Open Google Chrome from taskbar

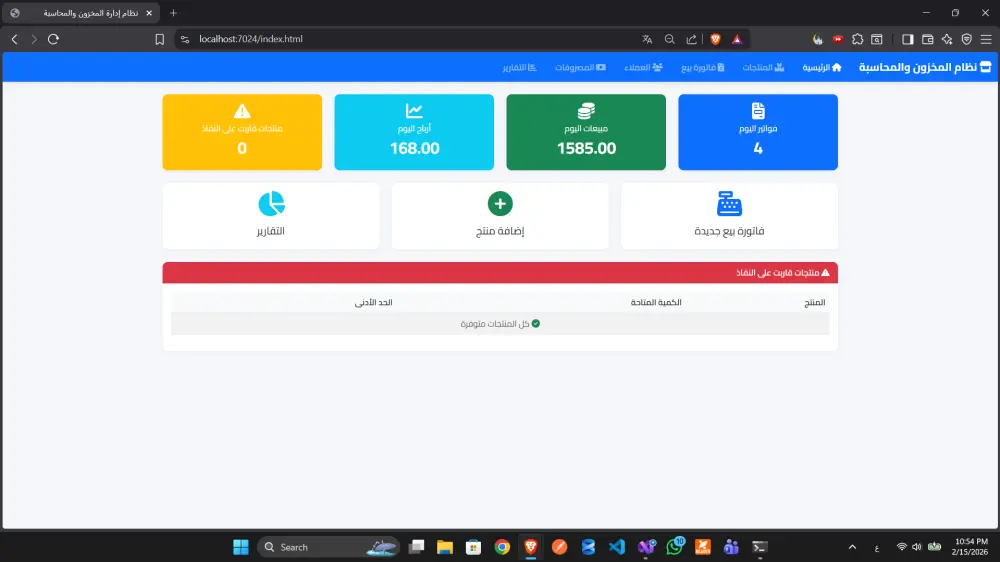click(x=502, y=547)
